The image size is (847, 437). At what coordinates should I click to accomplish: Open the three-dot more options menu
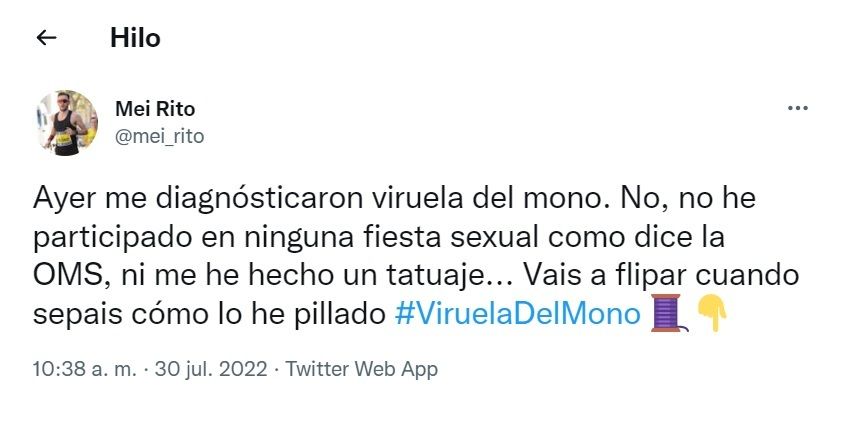pyautogui.click(x=798, y=109)
